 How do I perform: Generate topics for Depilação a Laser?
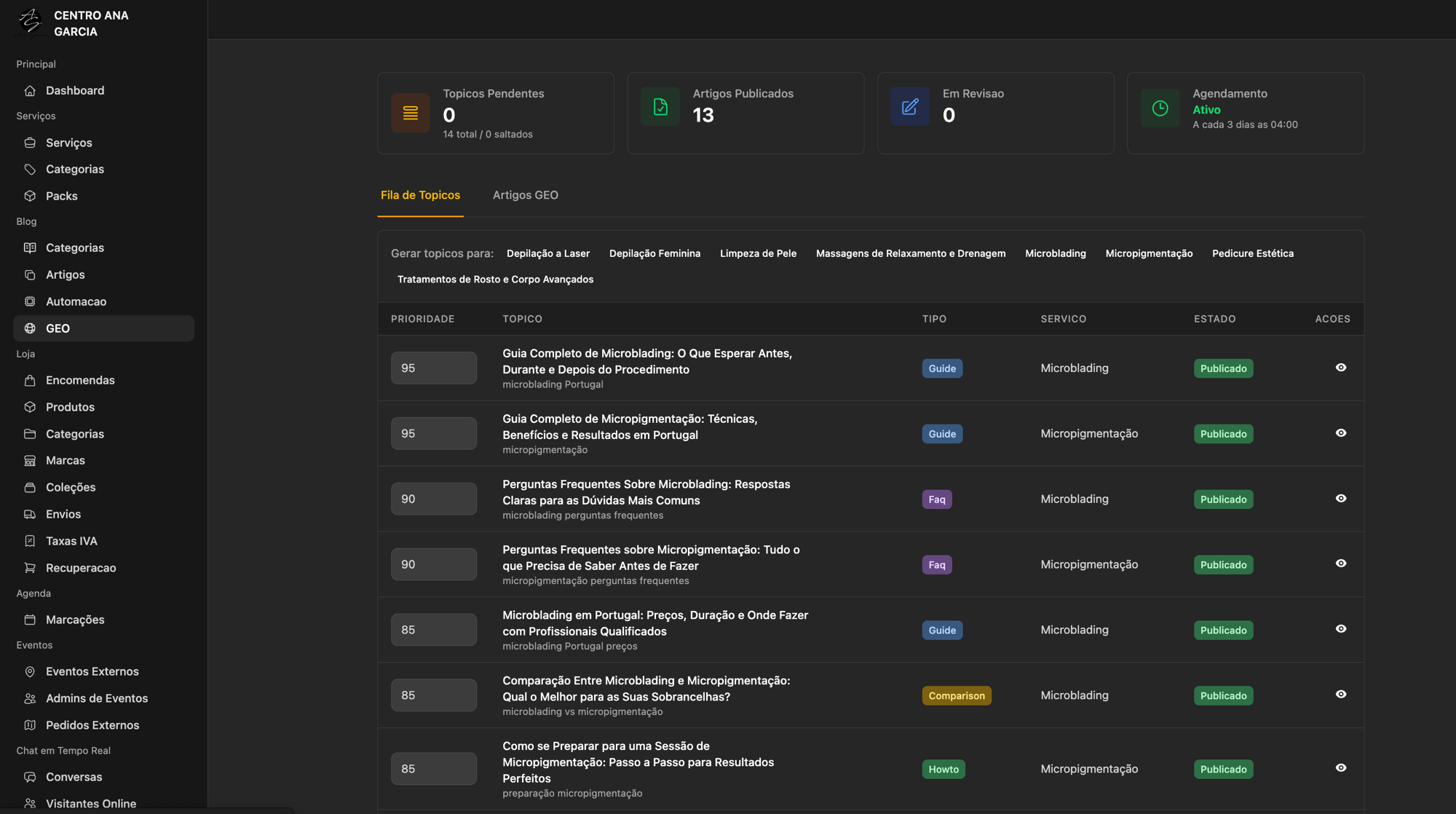(548, 254)
